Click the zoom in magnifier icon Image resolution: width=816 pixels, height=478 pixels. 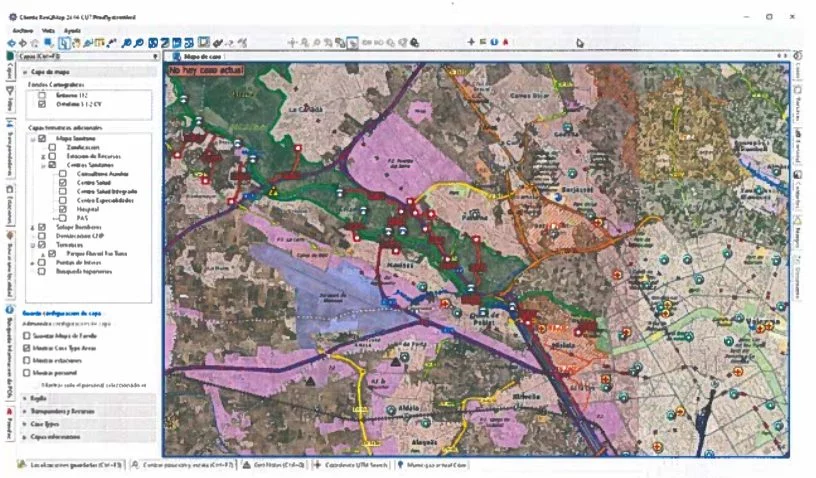pyautogui.click(x=128, y=43)
